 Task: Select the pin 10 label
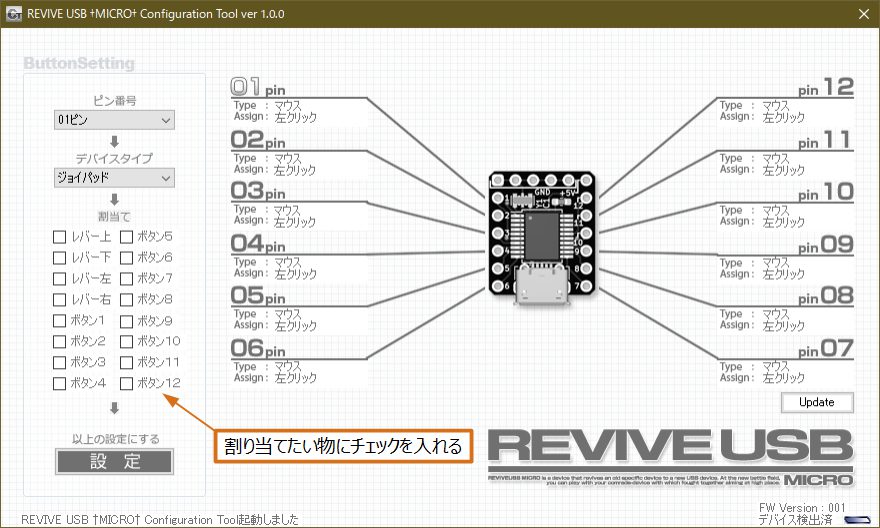point(826,192)
